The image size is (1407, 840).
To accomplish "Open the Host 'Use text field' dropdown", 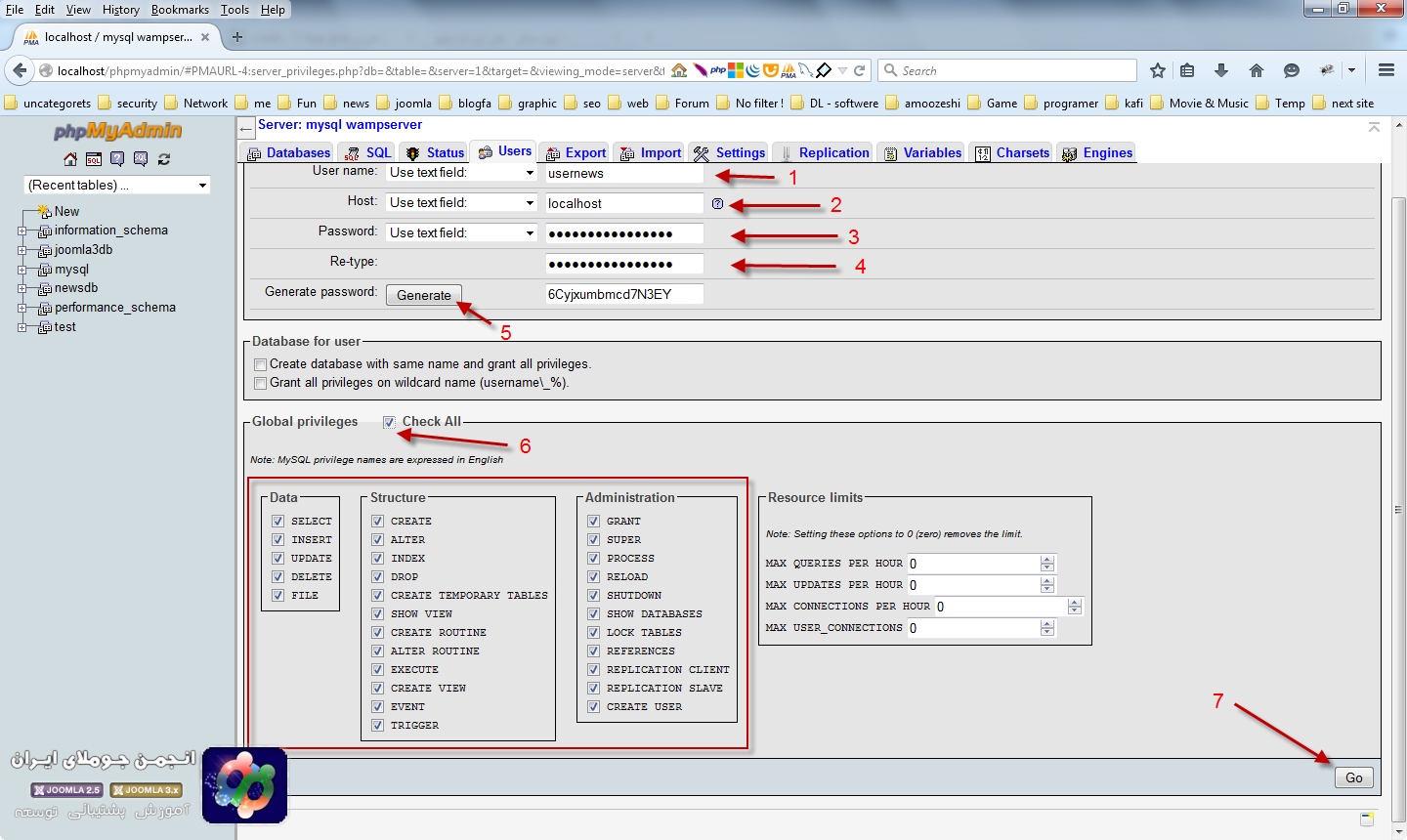I will tap(461, 203).
